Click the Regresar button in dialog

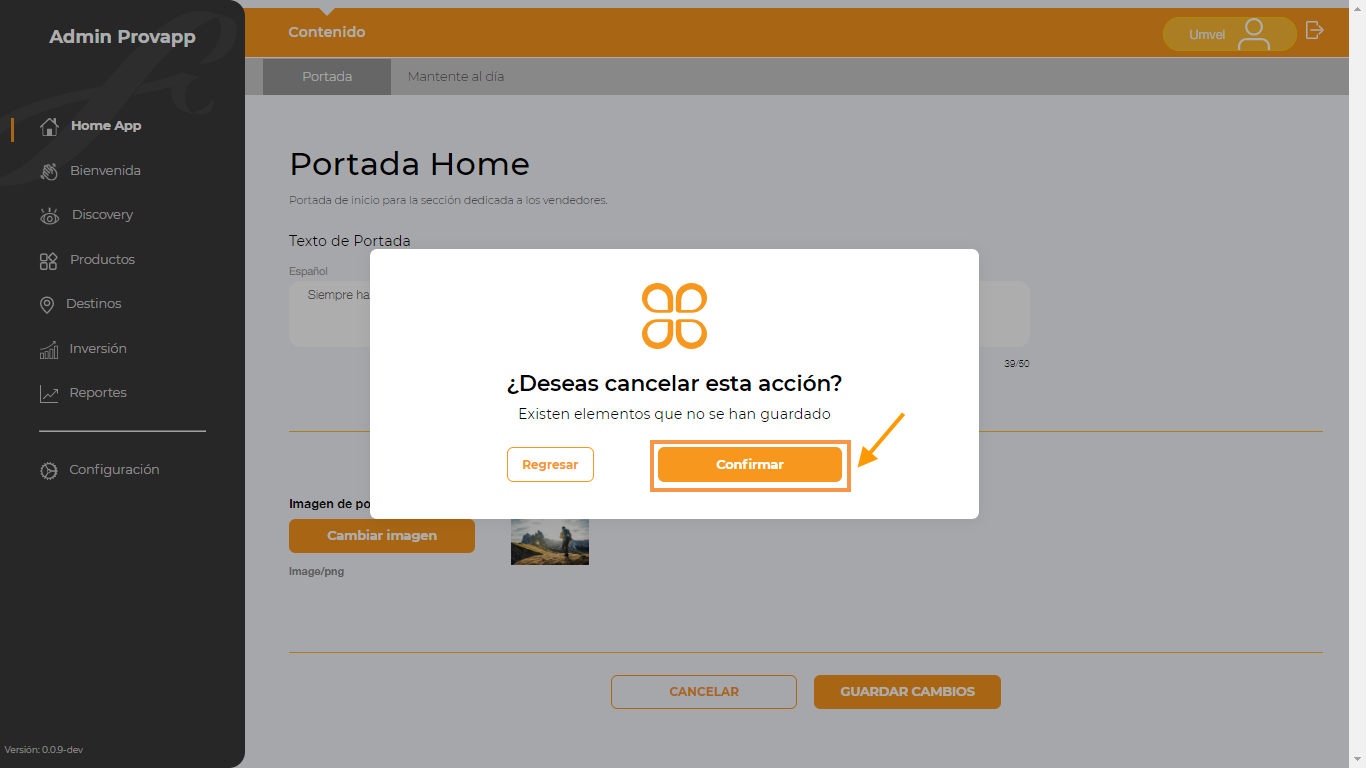(x=550, y=465)
